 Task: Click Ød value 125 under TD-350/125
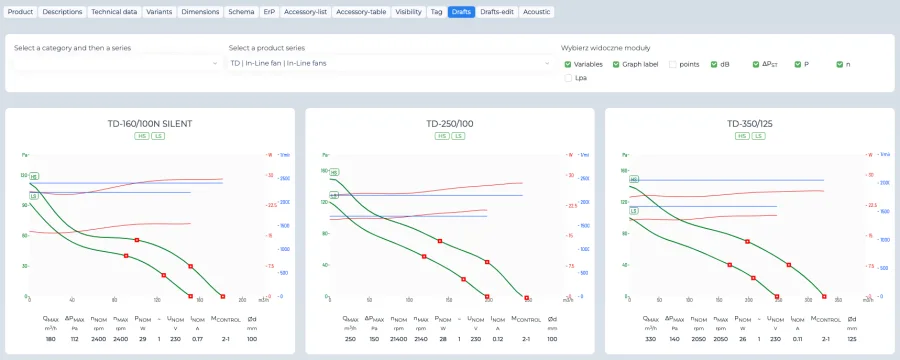pyautogui.click(x=852, y=339)
